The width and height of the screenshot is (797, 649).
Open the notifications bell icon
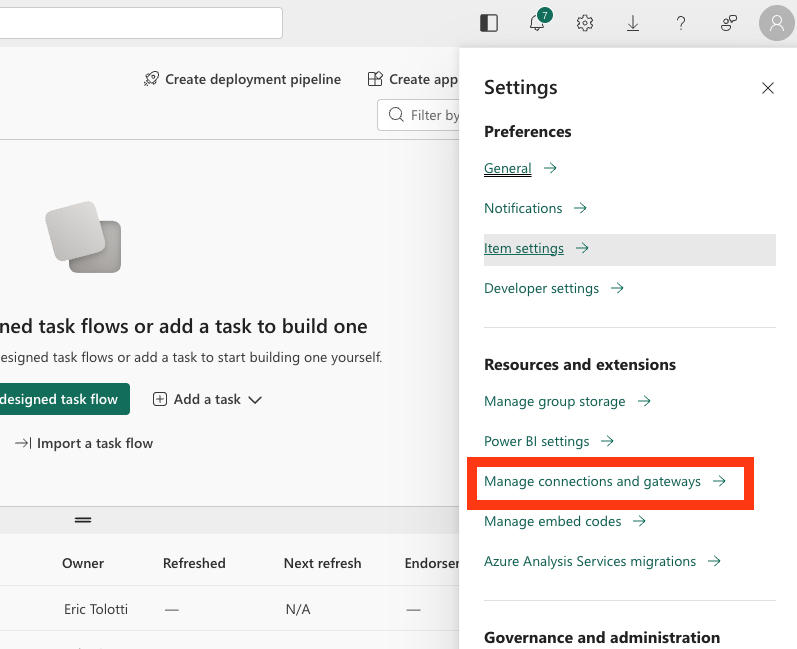click(538, 23)
